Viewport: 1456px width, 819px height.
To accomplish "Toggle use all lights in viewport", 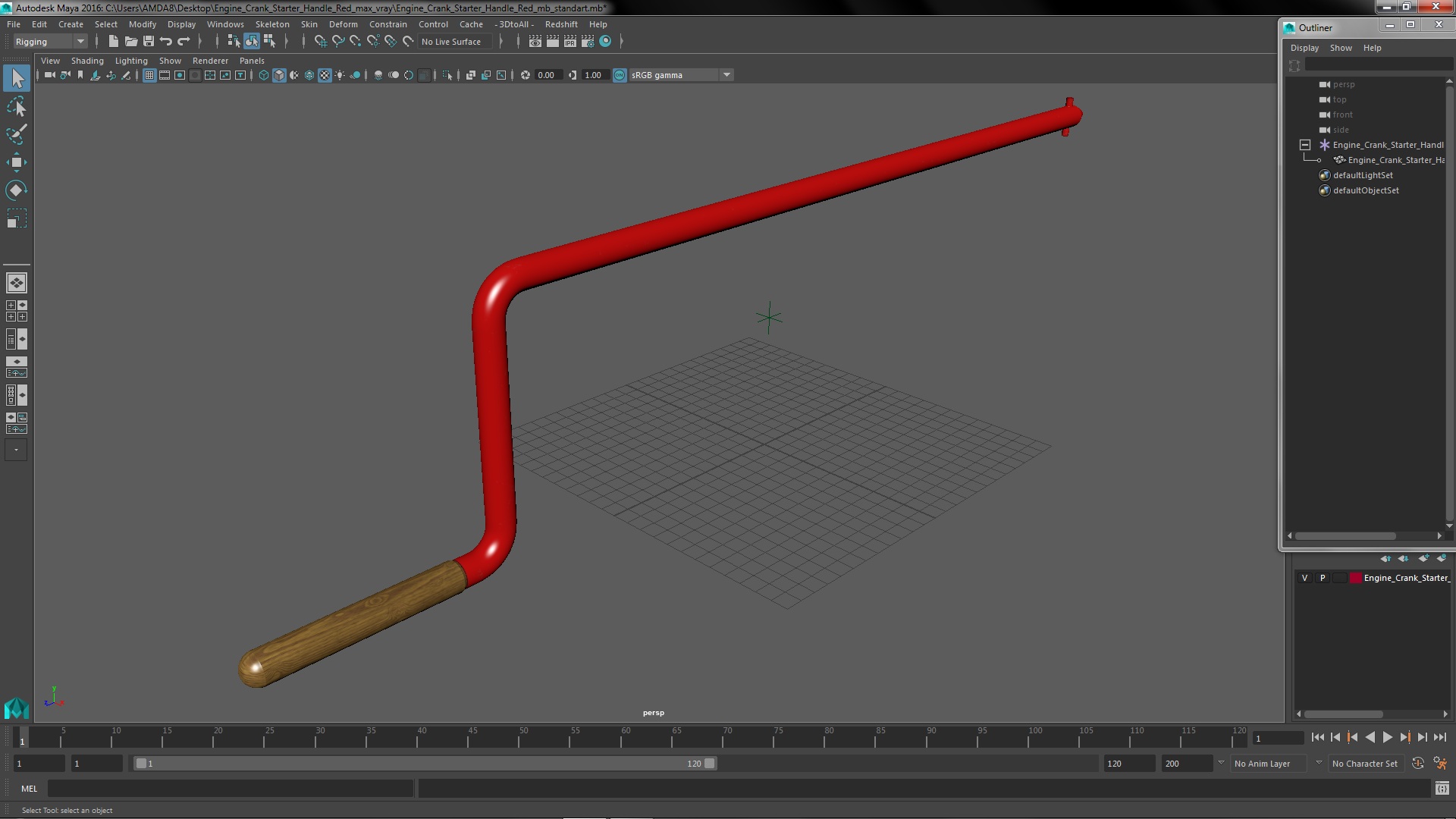I will pyautogui.click(x=340, y=75).
